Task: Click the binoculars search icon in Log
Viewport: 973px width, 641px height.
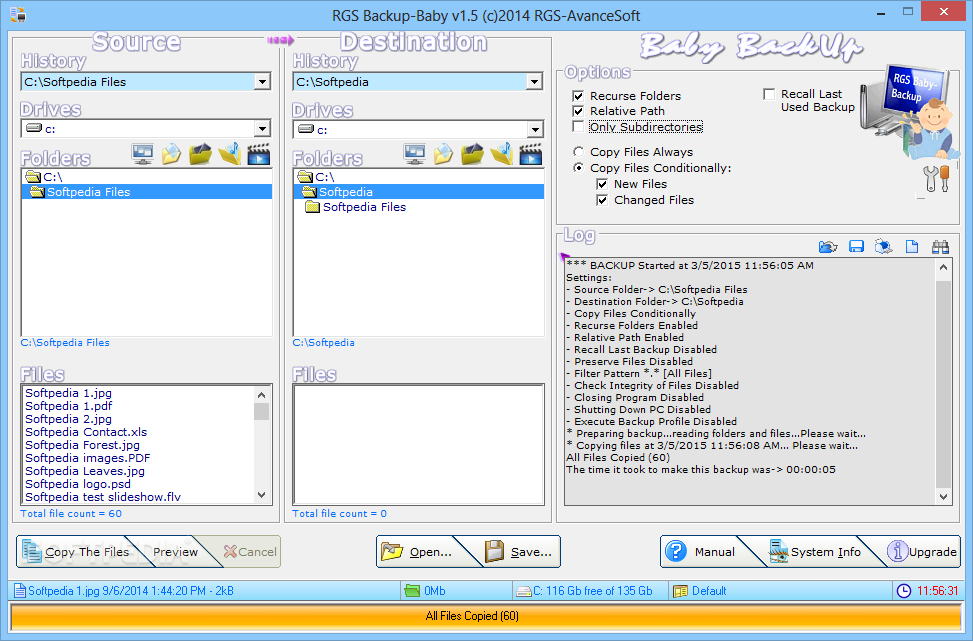Action: click(940, 246)
